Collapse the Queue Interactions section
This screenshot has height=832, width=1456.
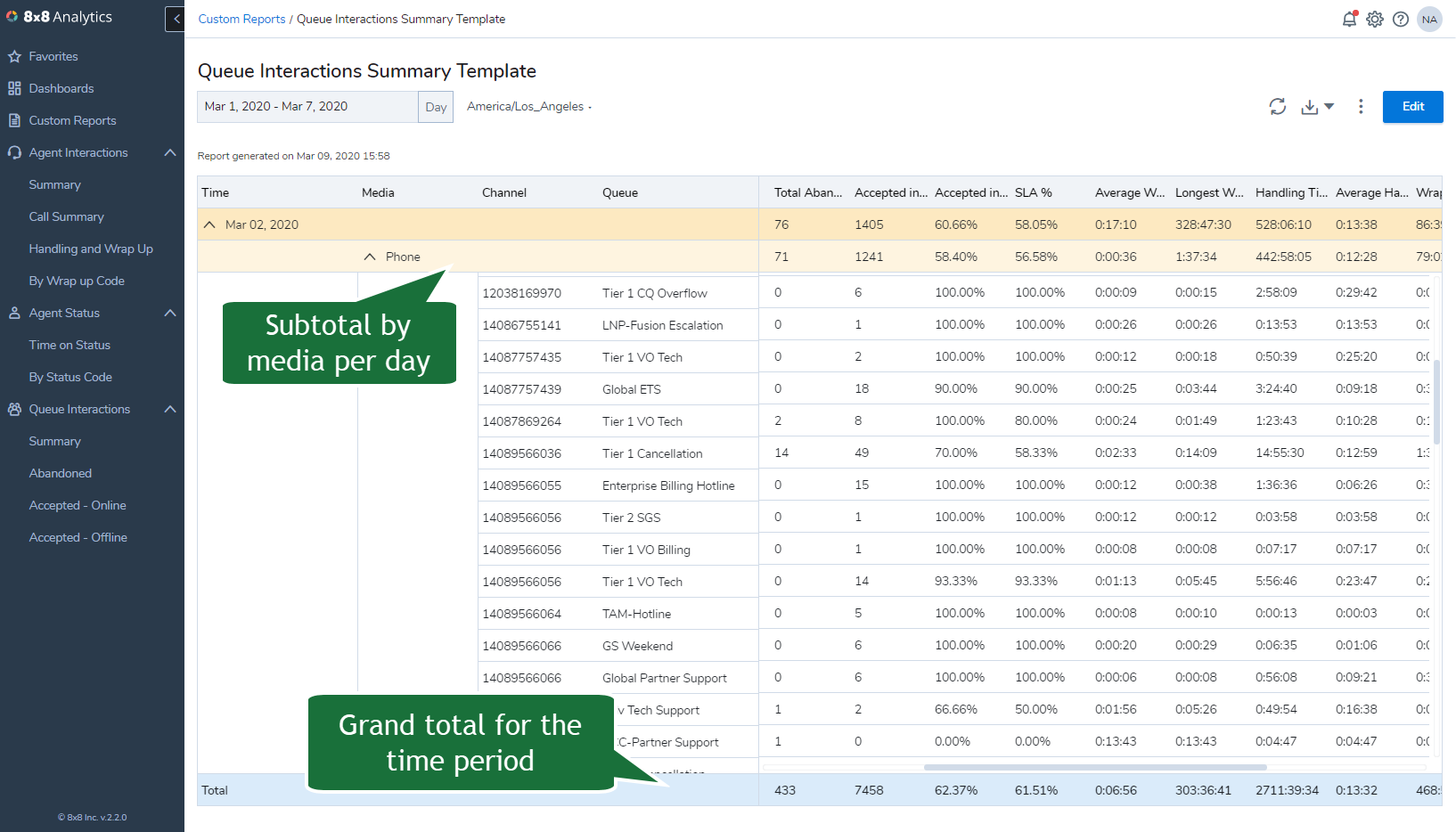click(170, 409)
